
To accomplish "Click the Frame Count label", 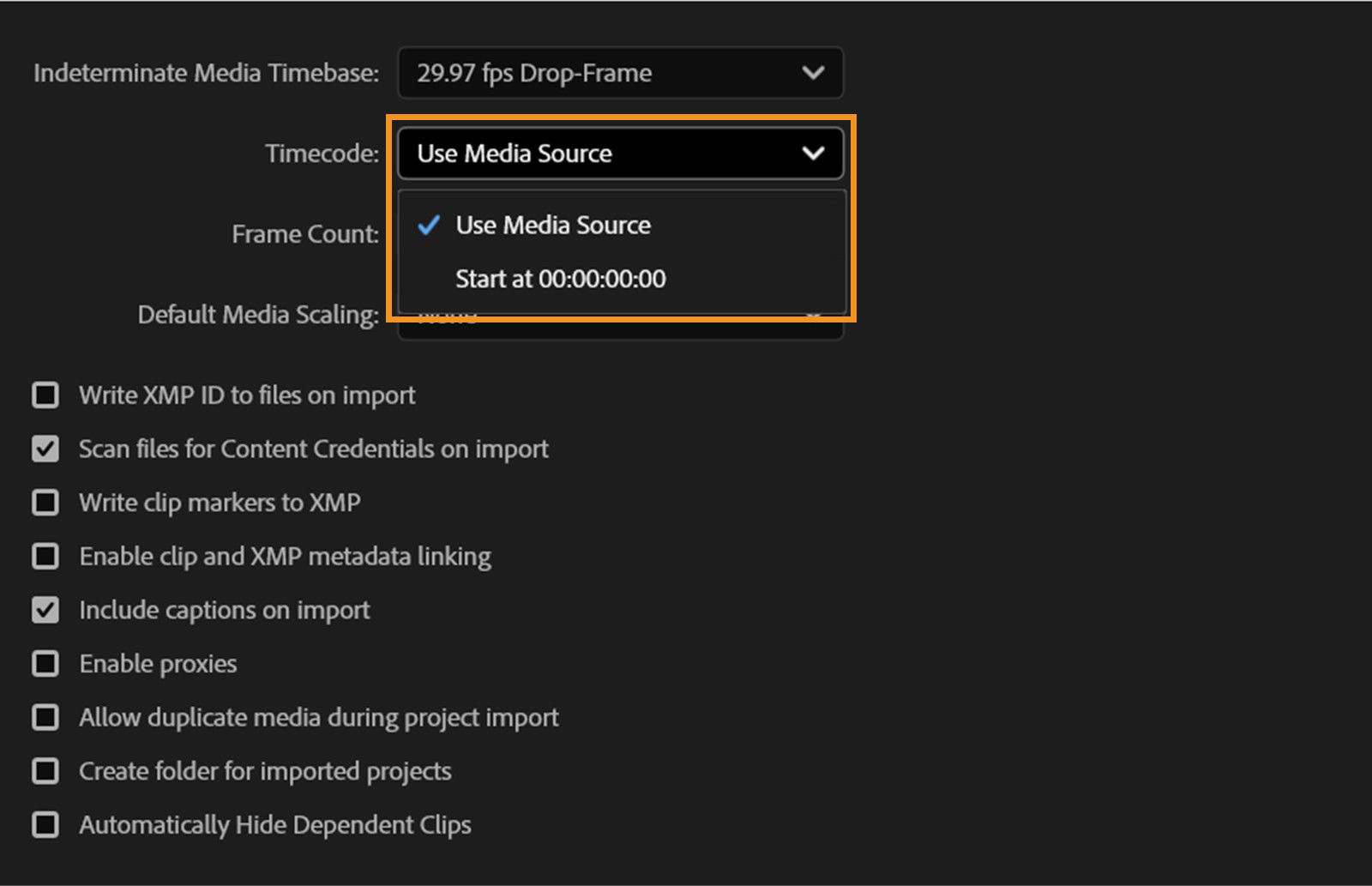I will (304, 233).
